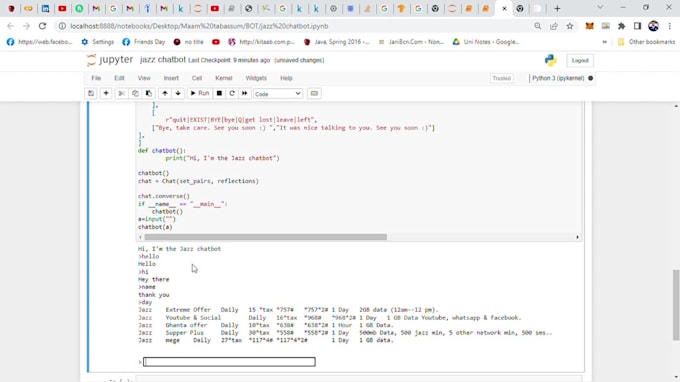Image resolution: width=680 pixels, height=382 pixels.
Task: Open the cell type Code dropdown
Action: pyautogui.click(x=278, y=94)
